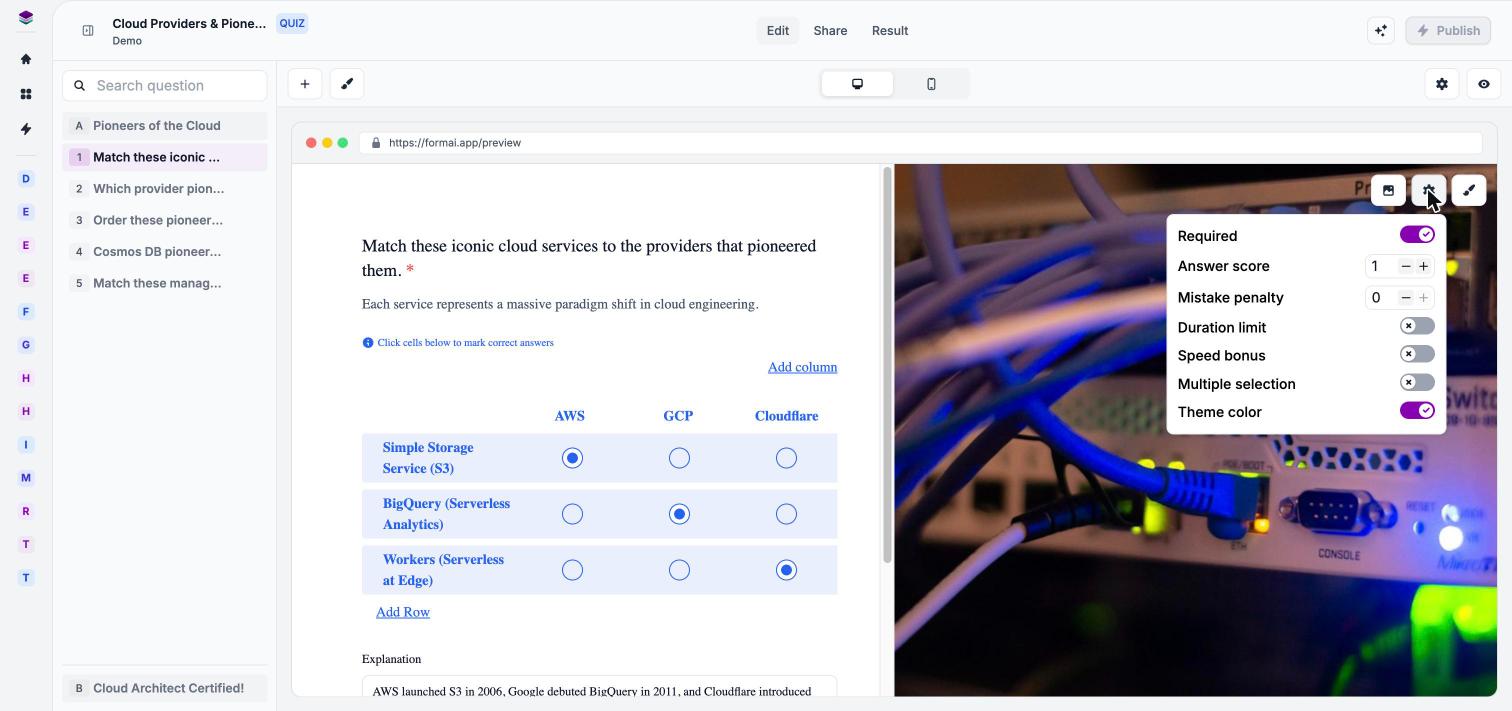Screen dimensions: 1512x711
Task: Click the Explanation text box
Action: [x=599, y=687]
